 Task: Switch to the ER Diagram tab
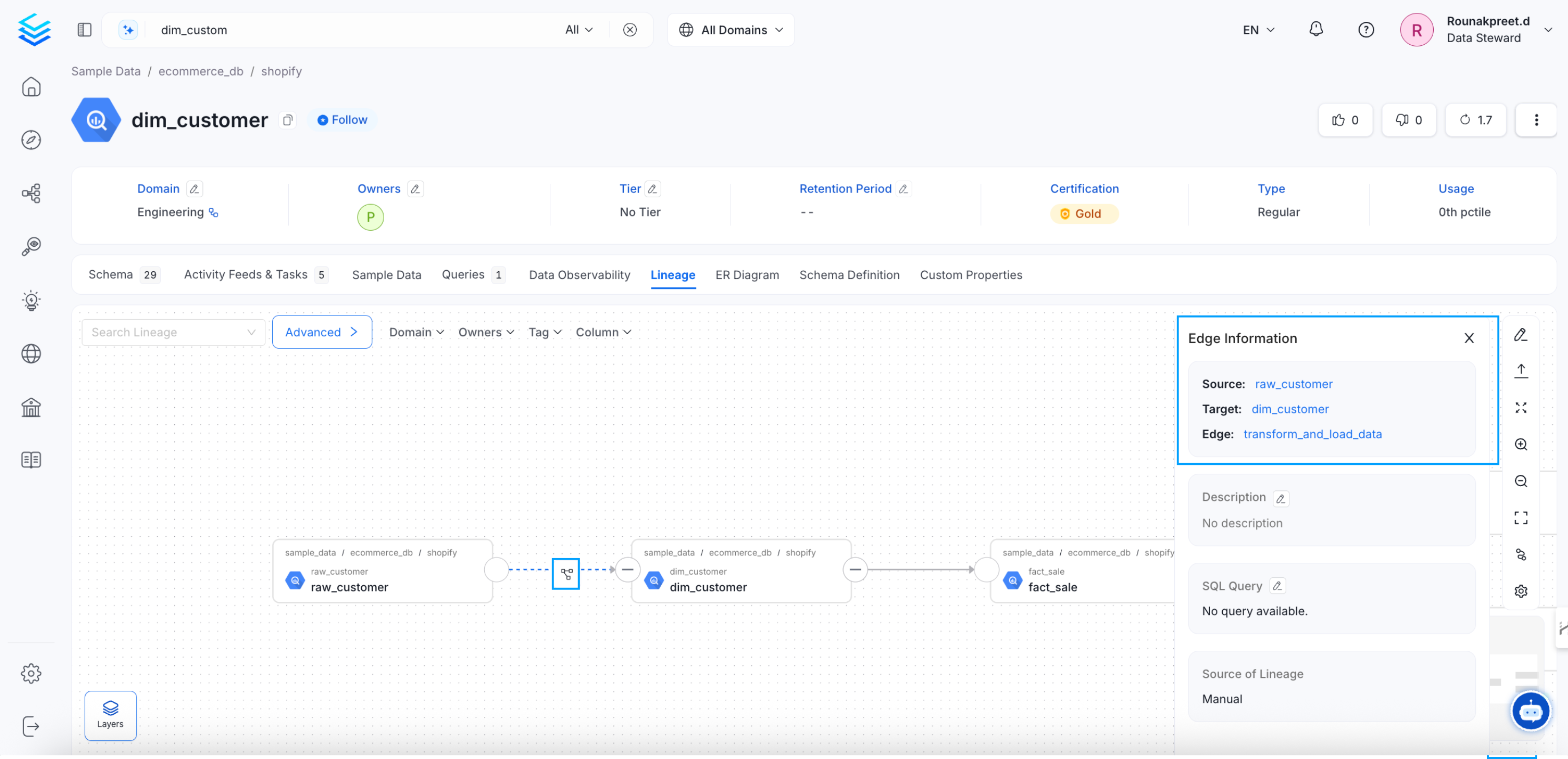[748, 274]
